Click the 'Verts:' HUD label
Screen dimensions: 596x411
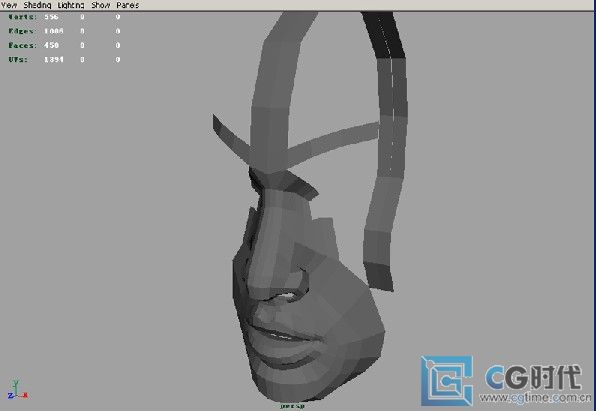[22, 17]
